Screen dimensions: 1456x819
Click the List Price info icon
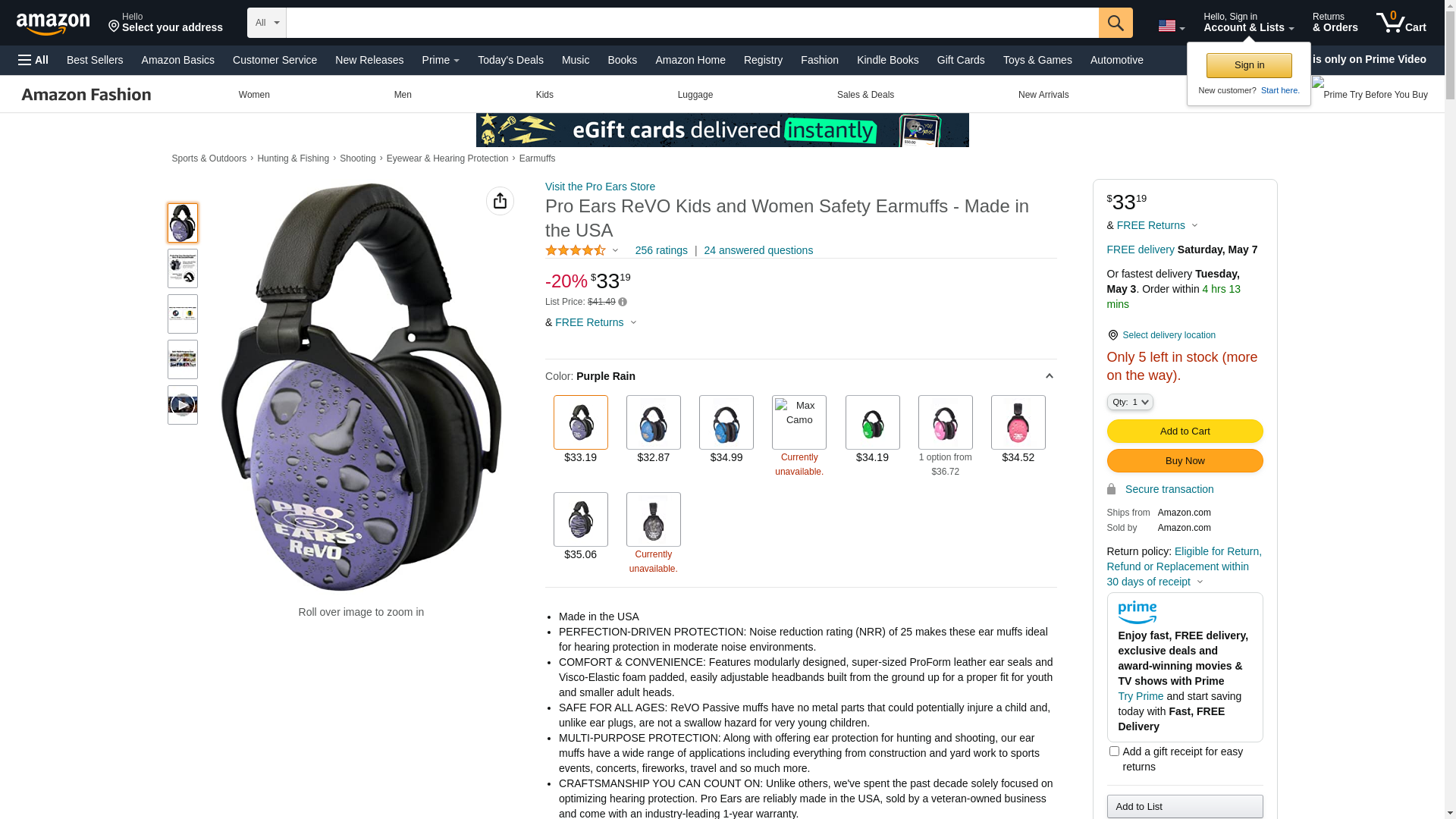coord(623,302)
